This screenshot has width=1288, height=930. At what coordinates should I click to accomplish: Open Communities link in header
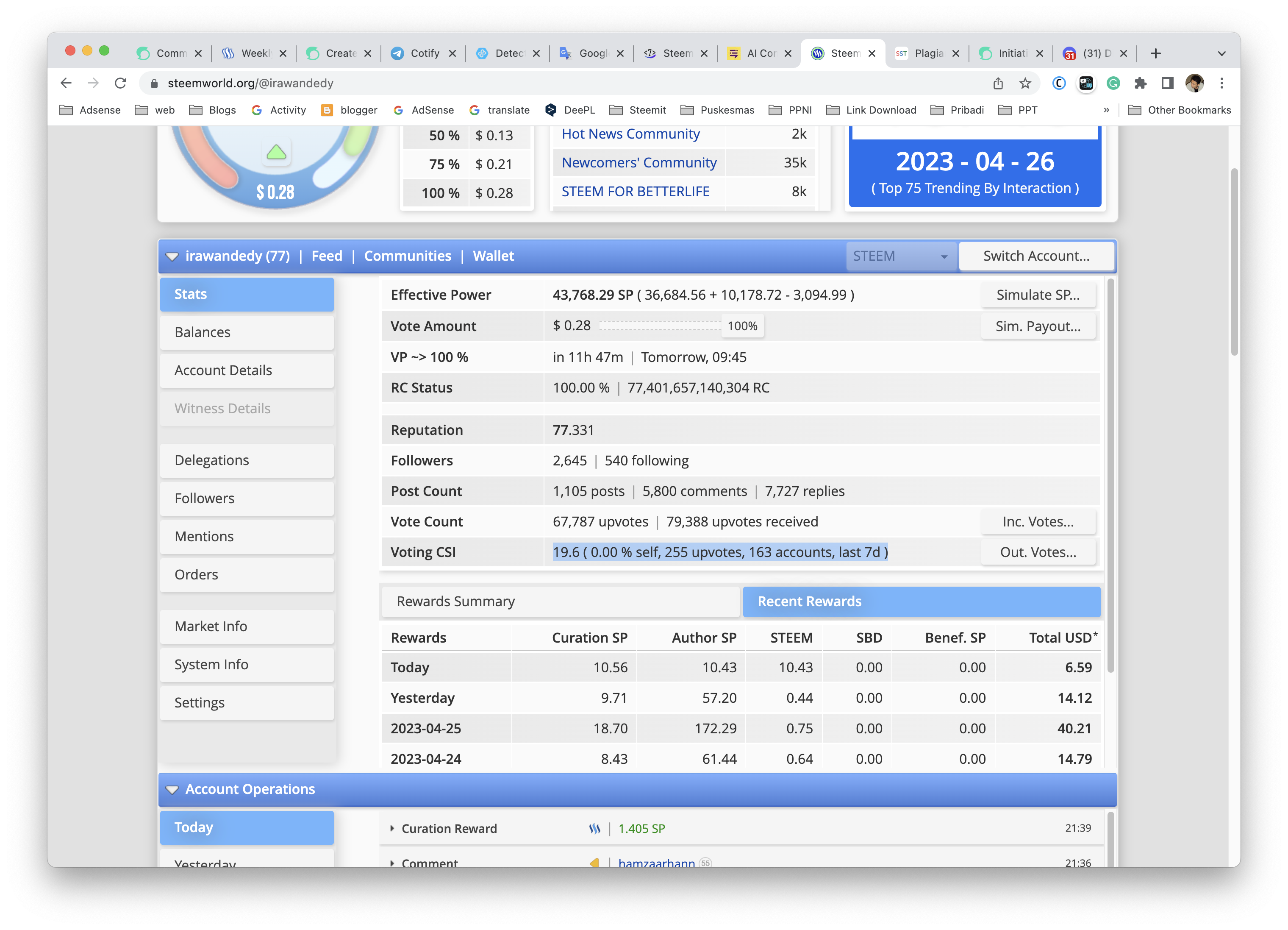coord(408,256)
